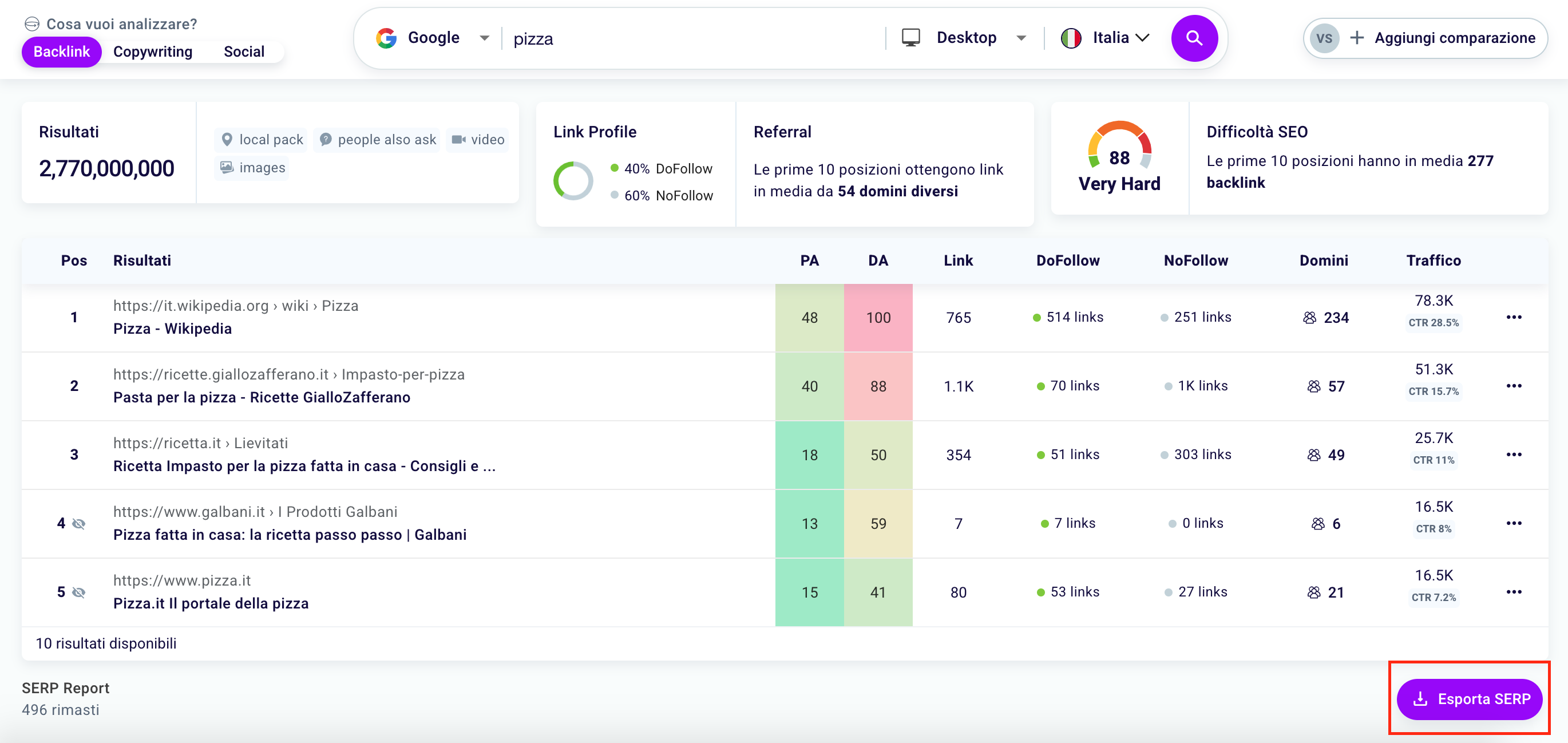
Task: Open Pizza fatta in casa Galbani link
Action: pos(290,535)
